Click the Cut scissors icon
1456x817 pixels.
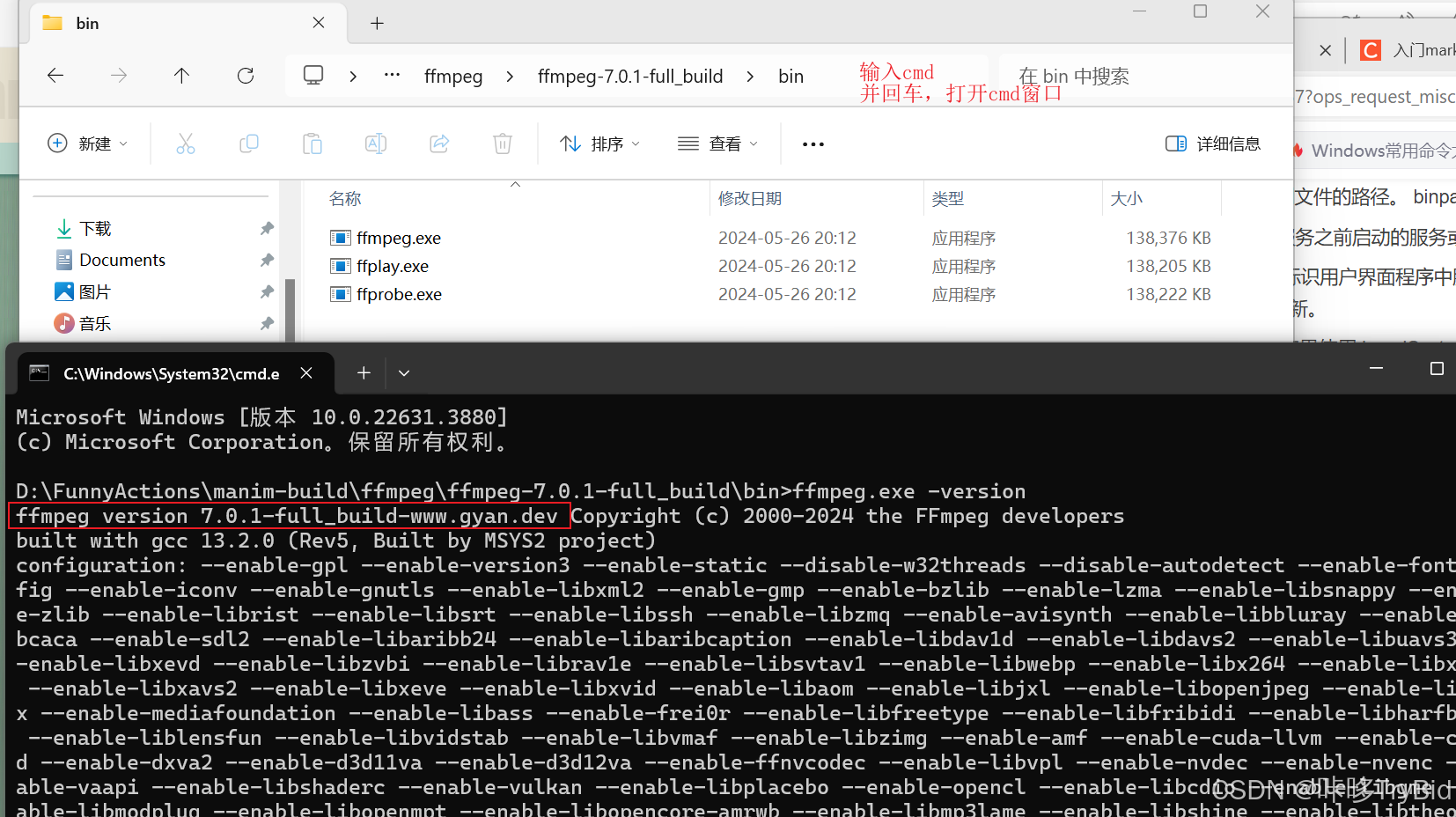click(x=186, y=144)
